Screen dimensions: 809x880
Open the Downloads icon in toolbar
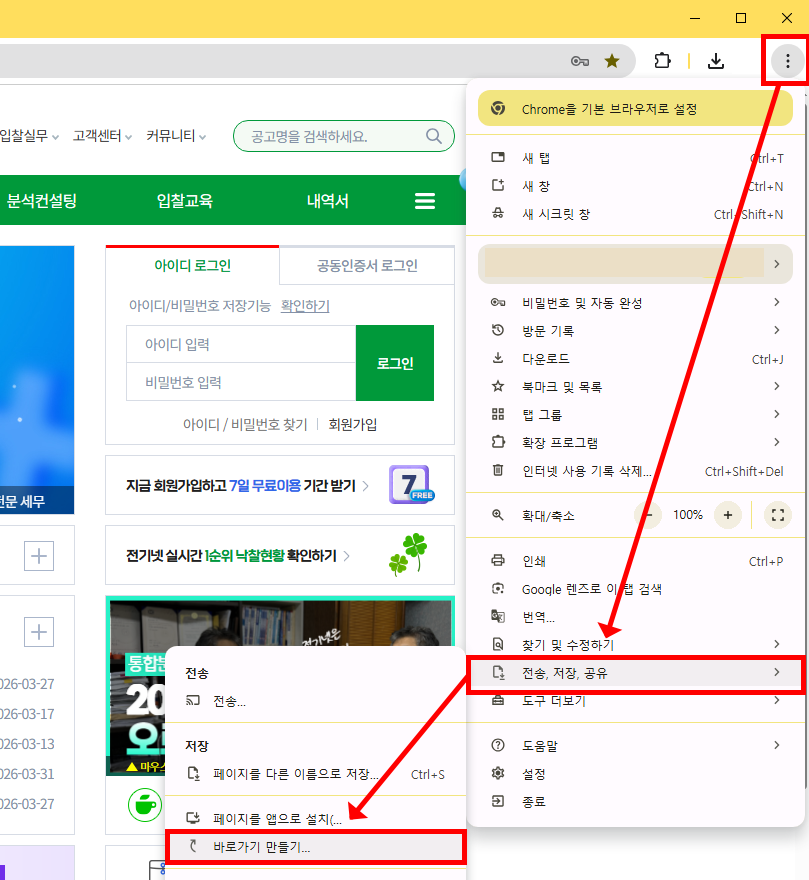(716, 61)
